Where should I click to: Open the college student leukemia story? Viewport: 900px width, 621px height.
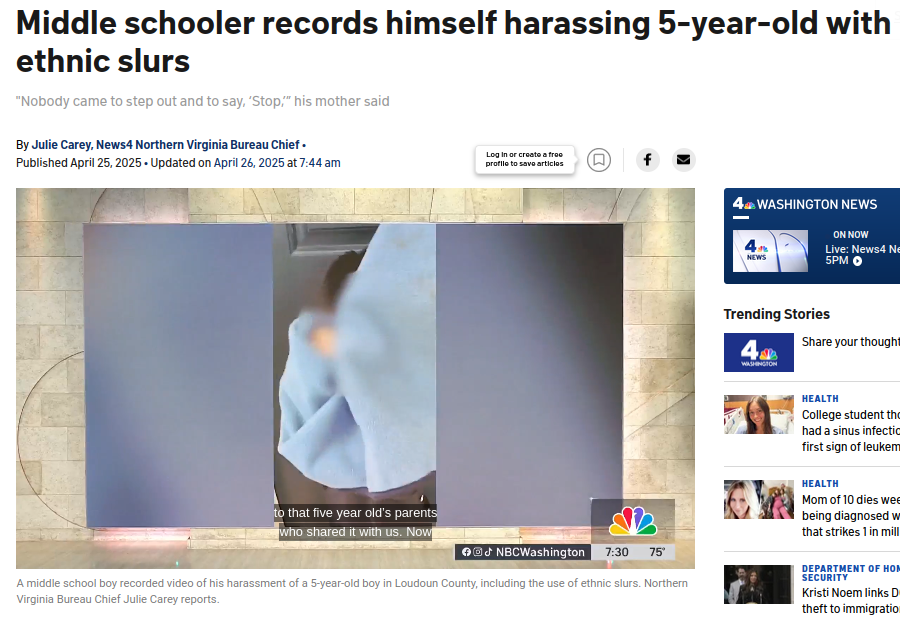pyautogui.click(x=851, y=430)
